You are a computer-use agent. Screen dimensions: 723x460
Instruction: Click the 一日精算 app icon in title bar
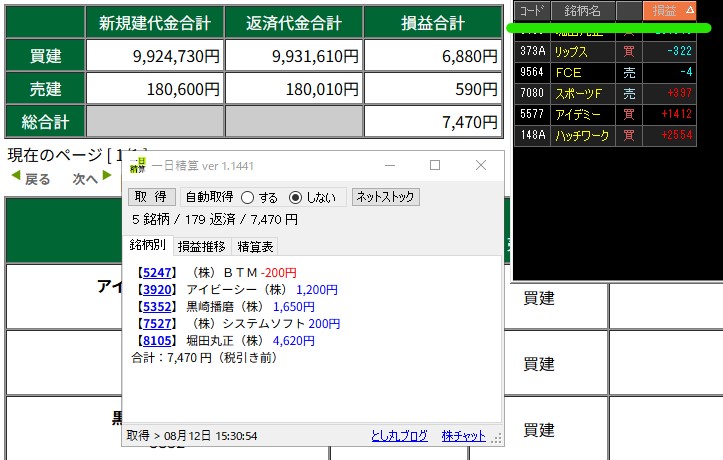click(137, 165)
